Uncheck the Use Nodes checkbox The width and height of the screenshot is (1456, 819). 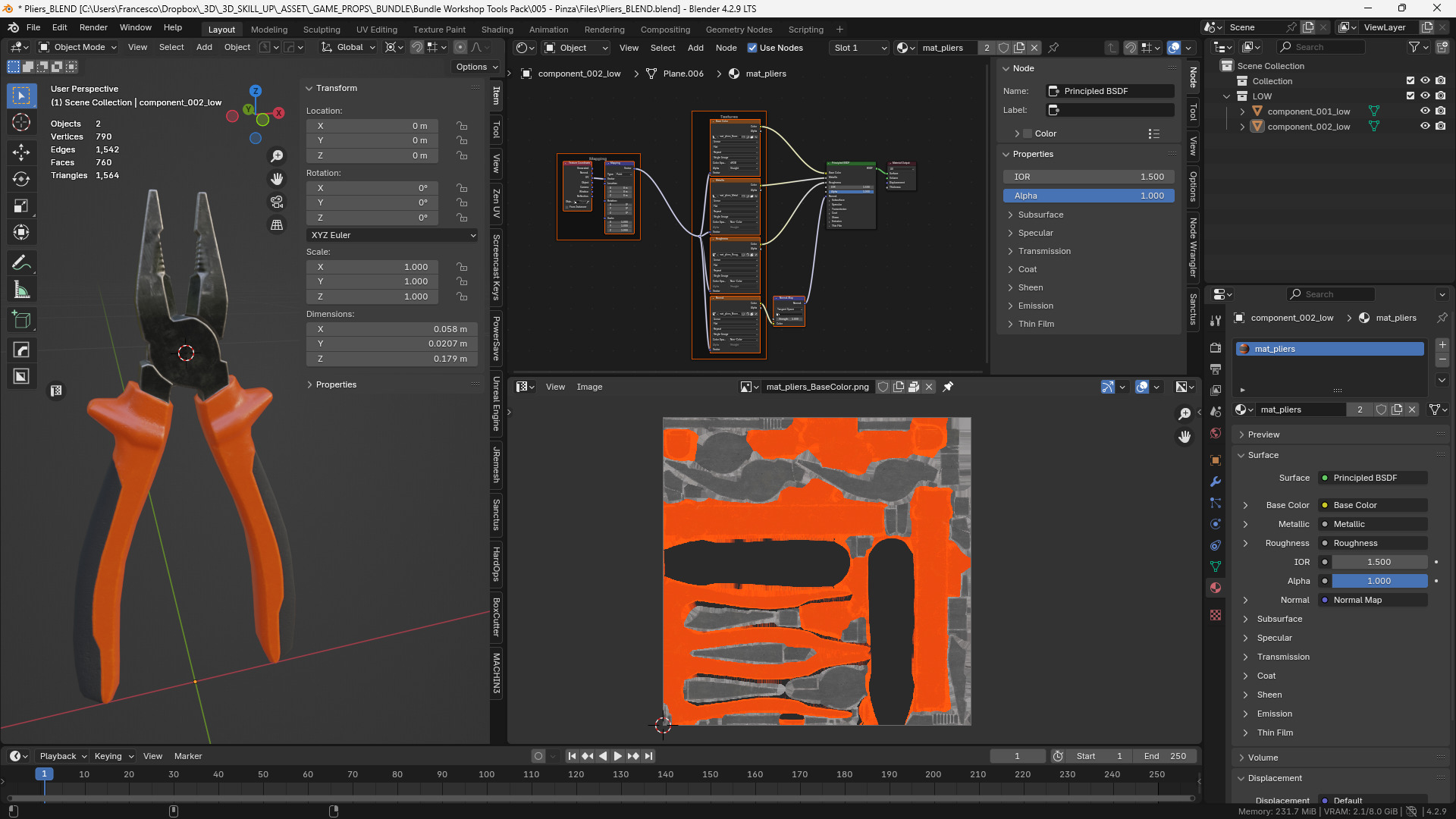(x=752, y=48)
